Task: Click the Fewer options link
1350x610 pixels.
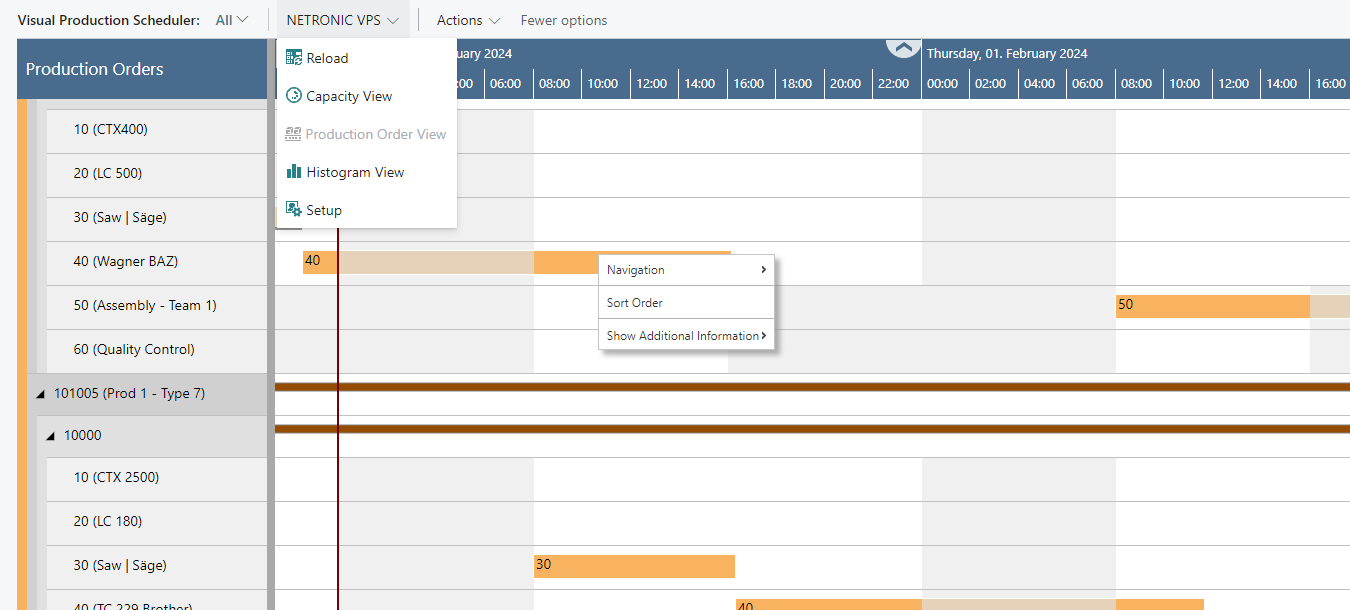Action: coord(563,19)
